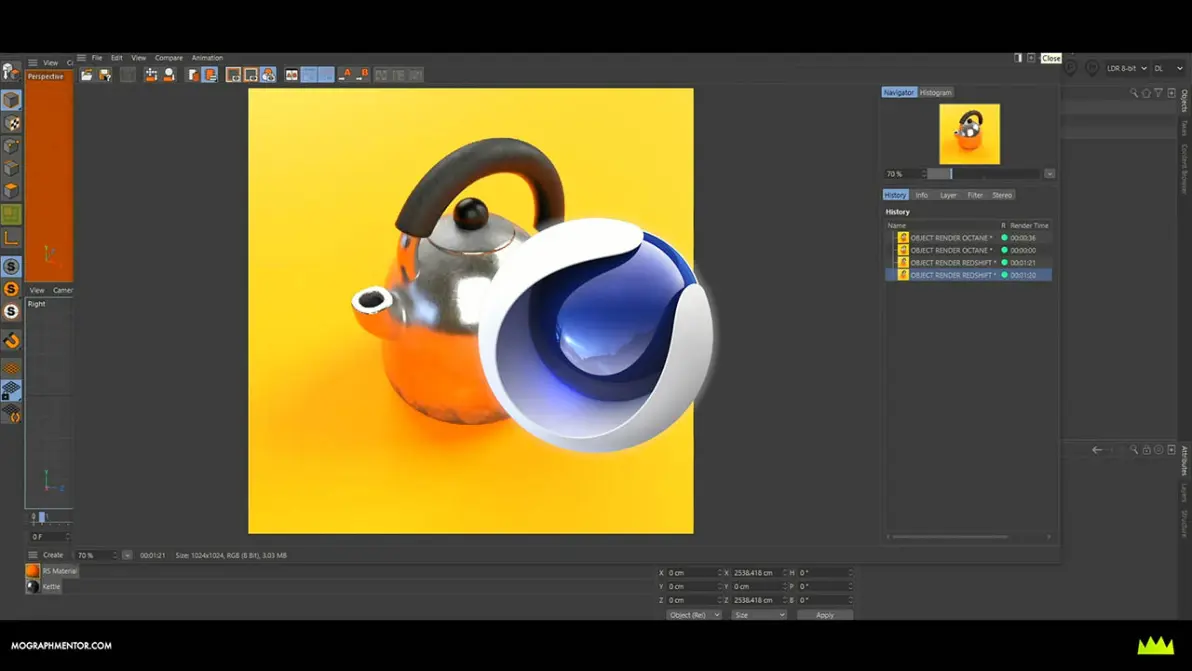Open the Objects side tab
This screenshot has width=1192, height=671.
[x=1184, y=100]
